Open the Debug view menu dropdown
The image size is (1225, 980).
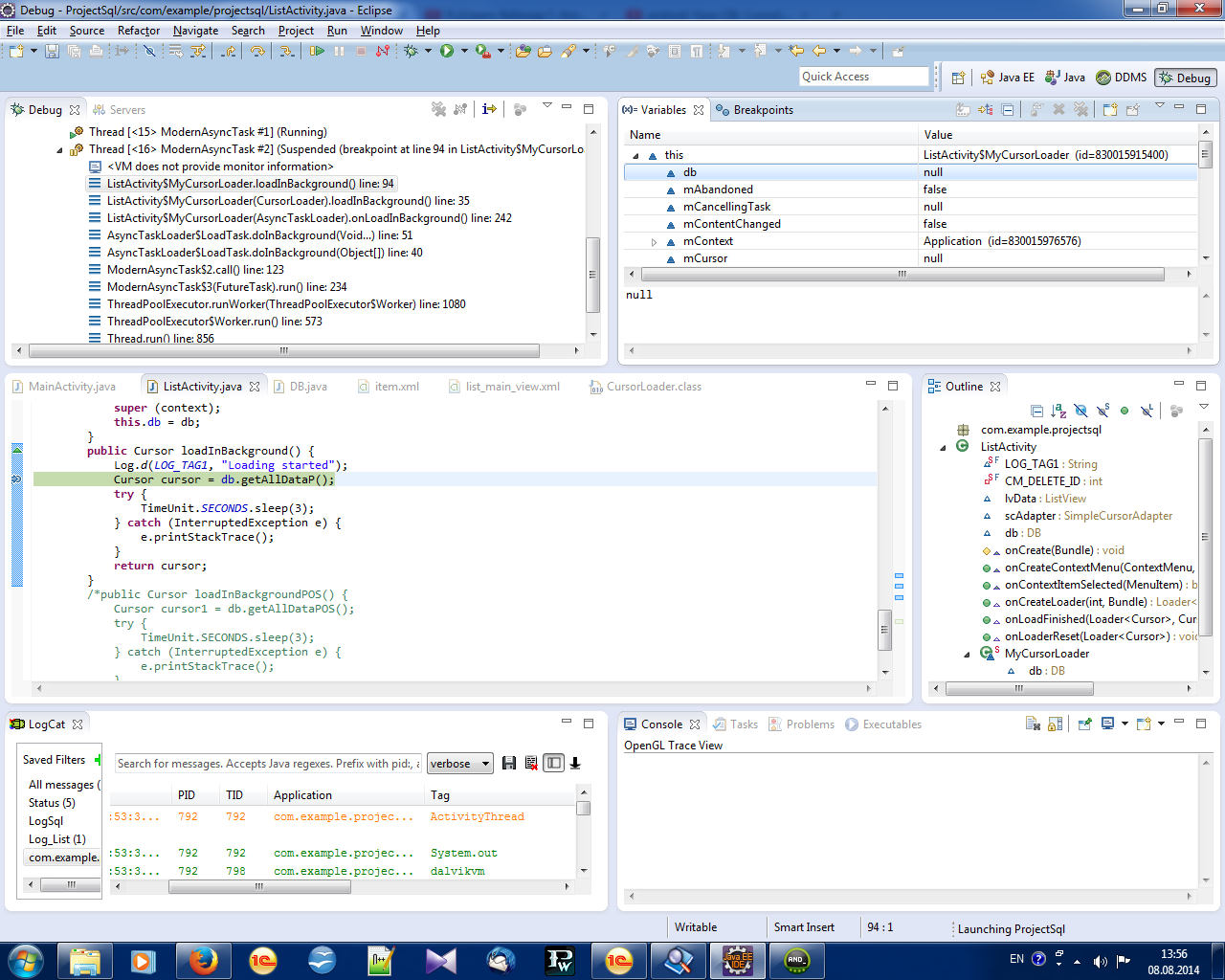click(x=547, y=105)
